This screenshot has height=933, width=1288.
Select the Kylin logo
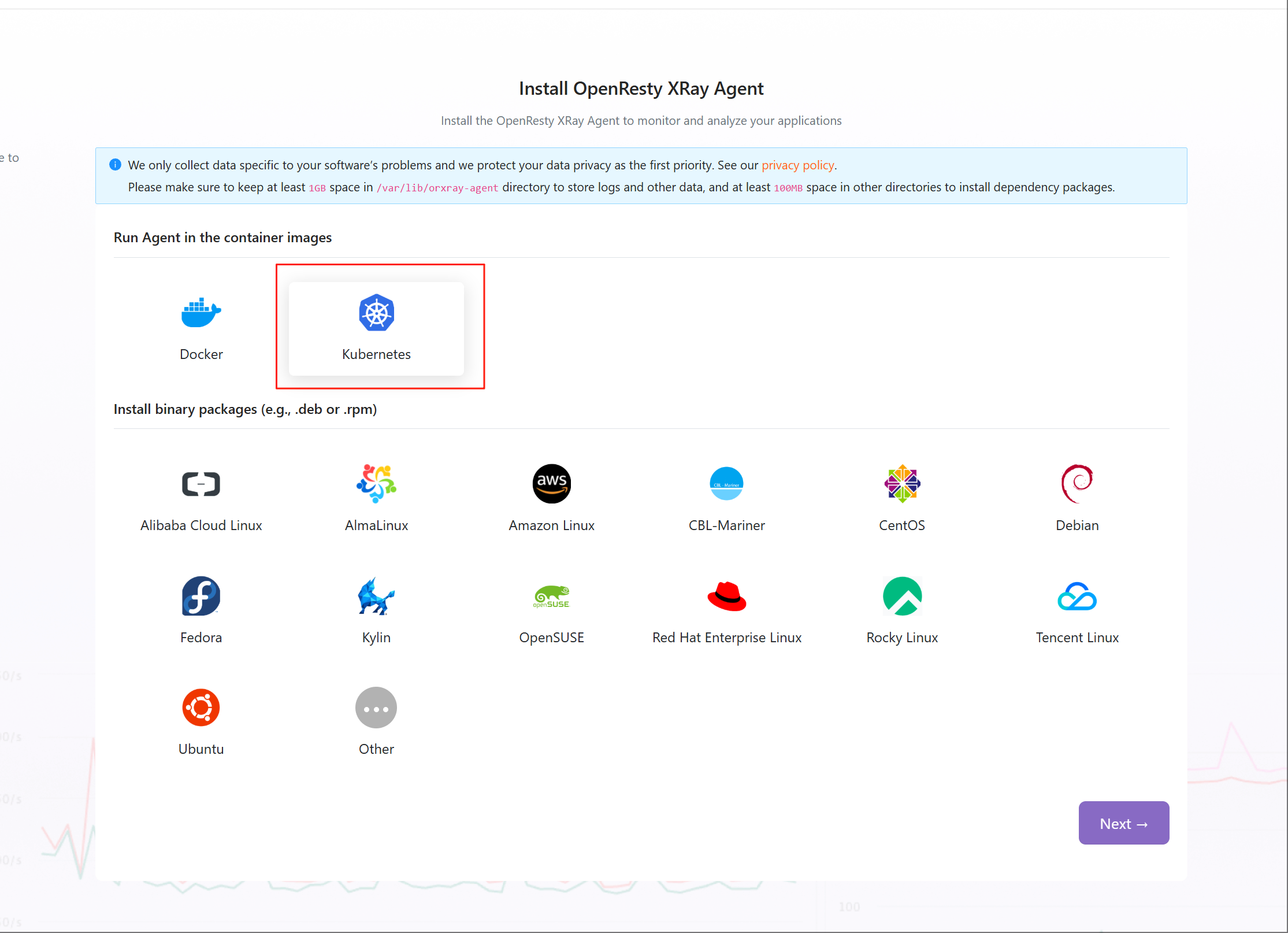point(376,595)
